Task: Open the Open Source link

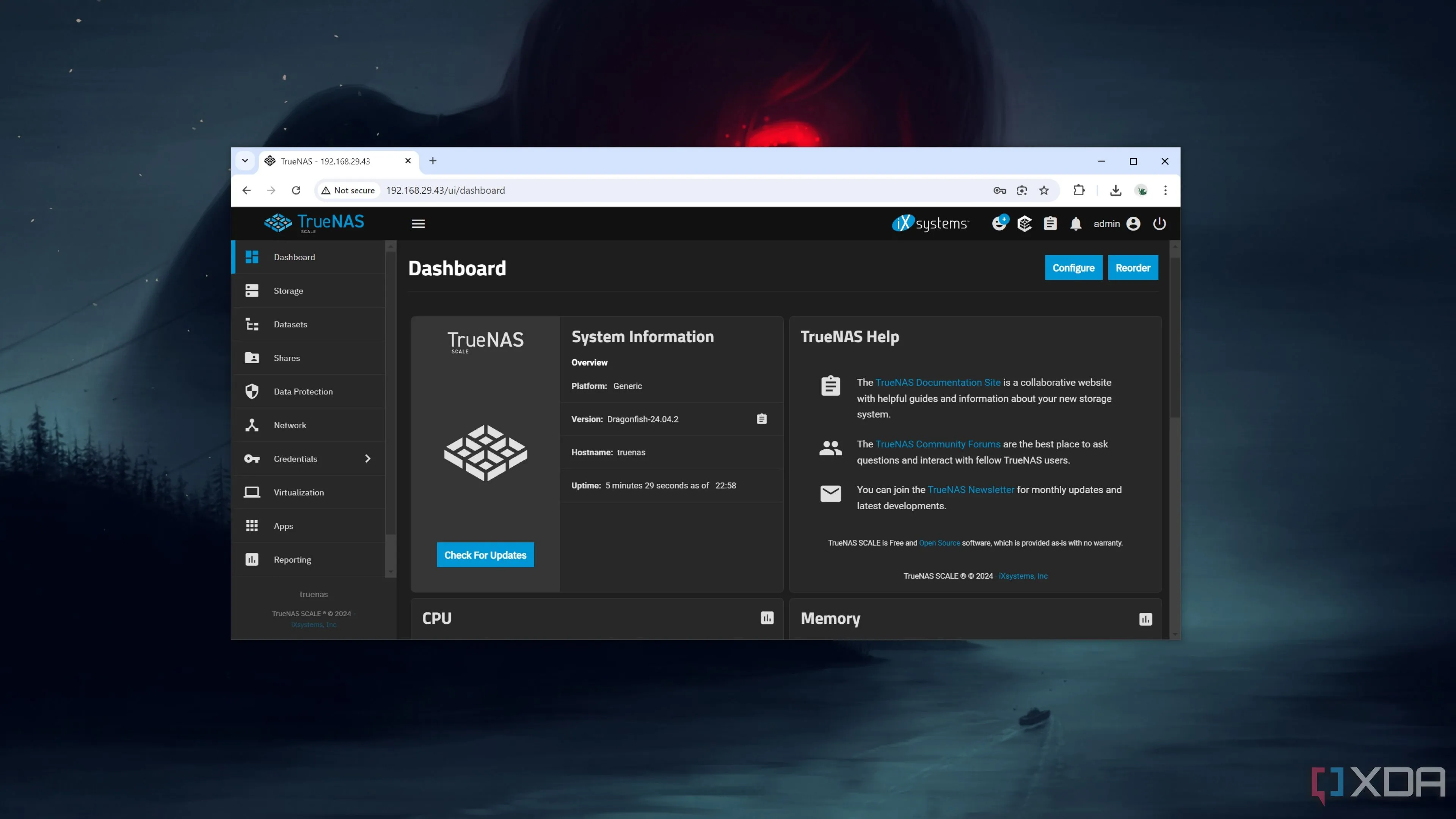Action: pyautogui.click(x=940, y=543)
